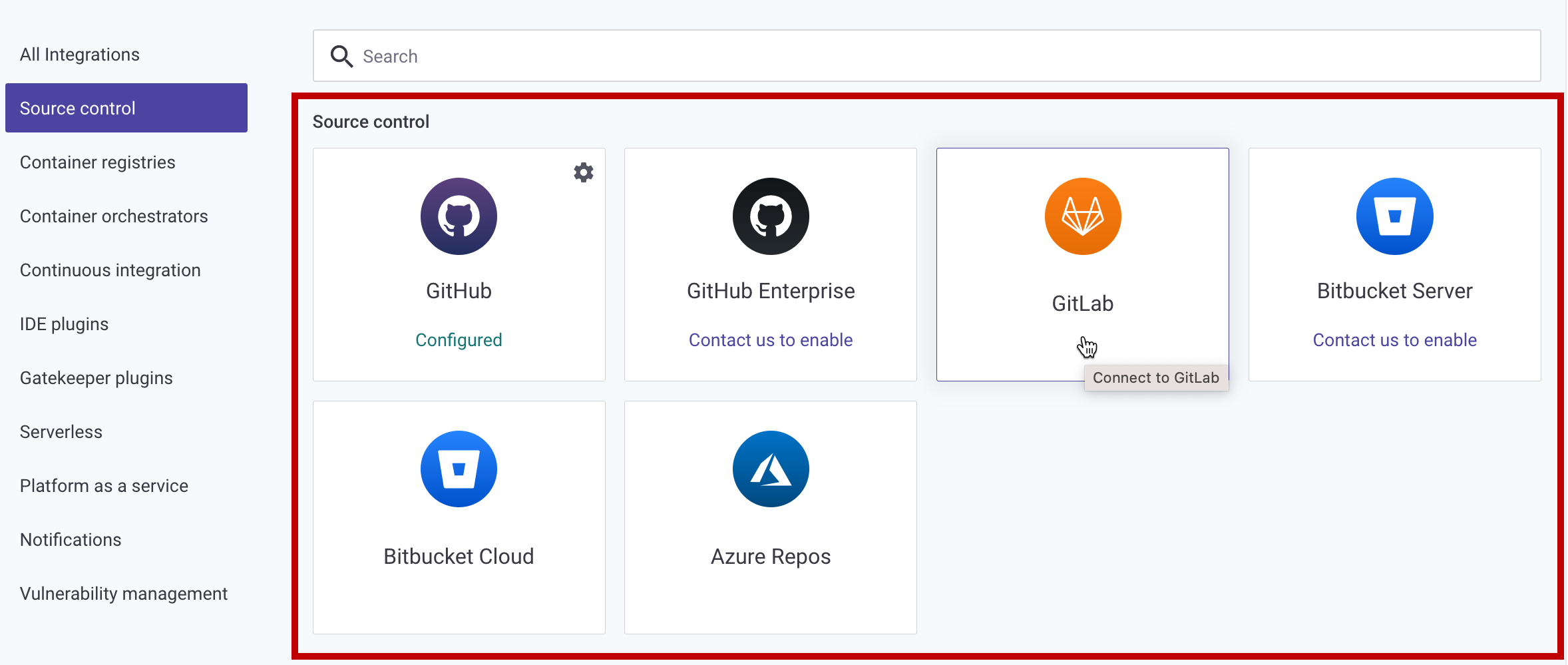
Task: Click the GitHub logo icon
Action: (459, 216)
